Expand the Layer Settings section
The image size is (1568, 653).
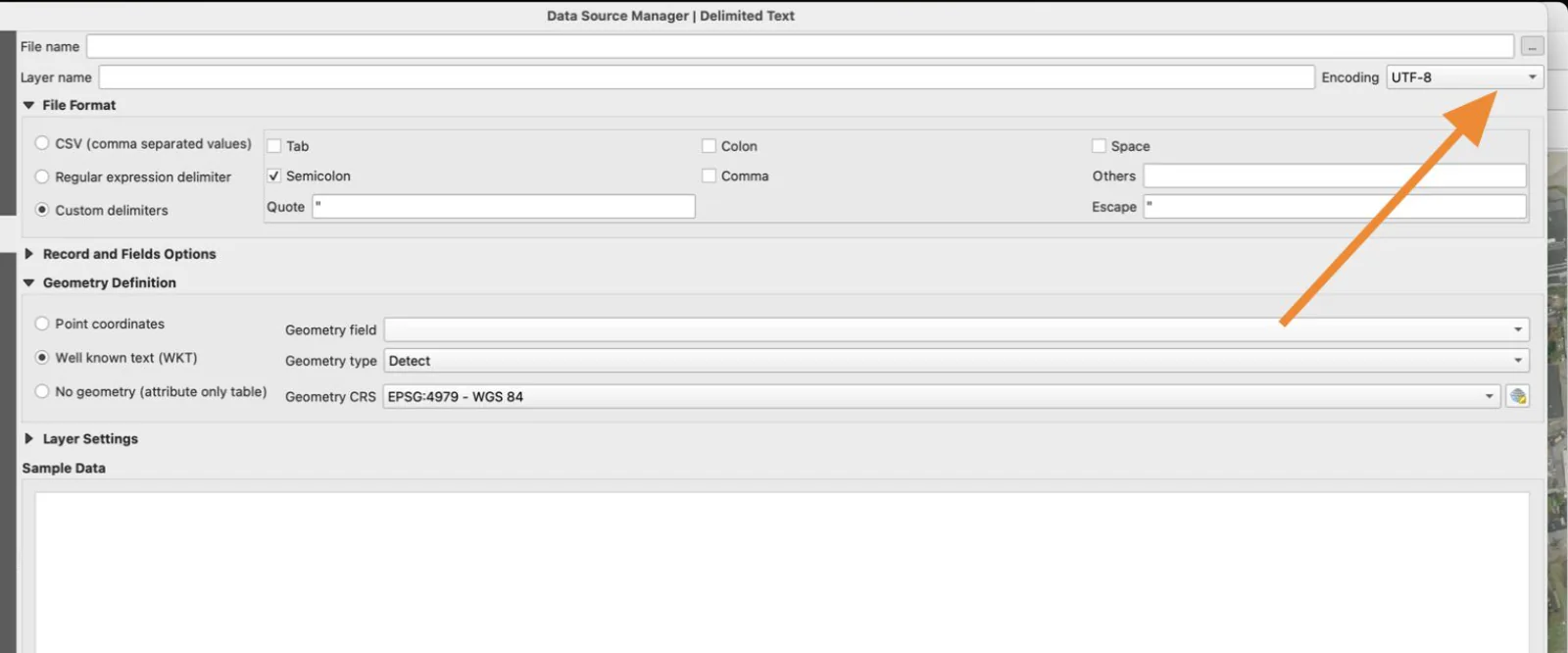click(28, 439)
